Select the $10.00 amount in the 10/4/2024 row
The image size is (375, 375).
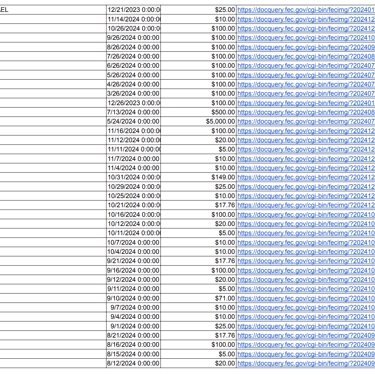199,252
